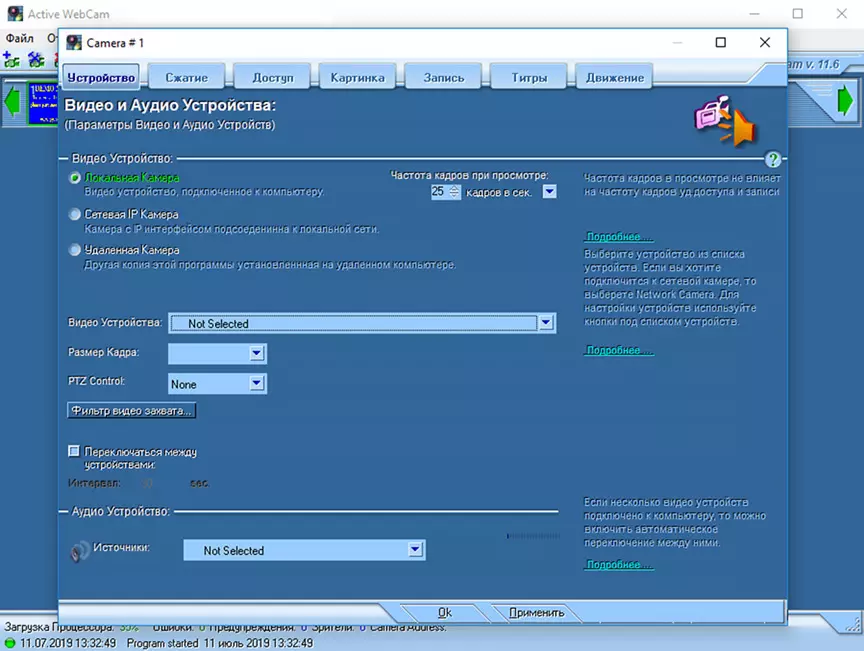Click the help question mark icon
Viewport: 864px width, 651px height.
click(x=773, y=160)
